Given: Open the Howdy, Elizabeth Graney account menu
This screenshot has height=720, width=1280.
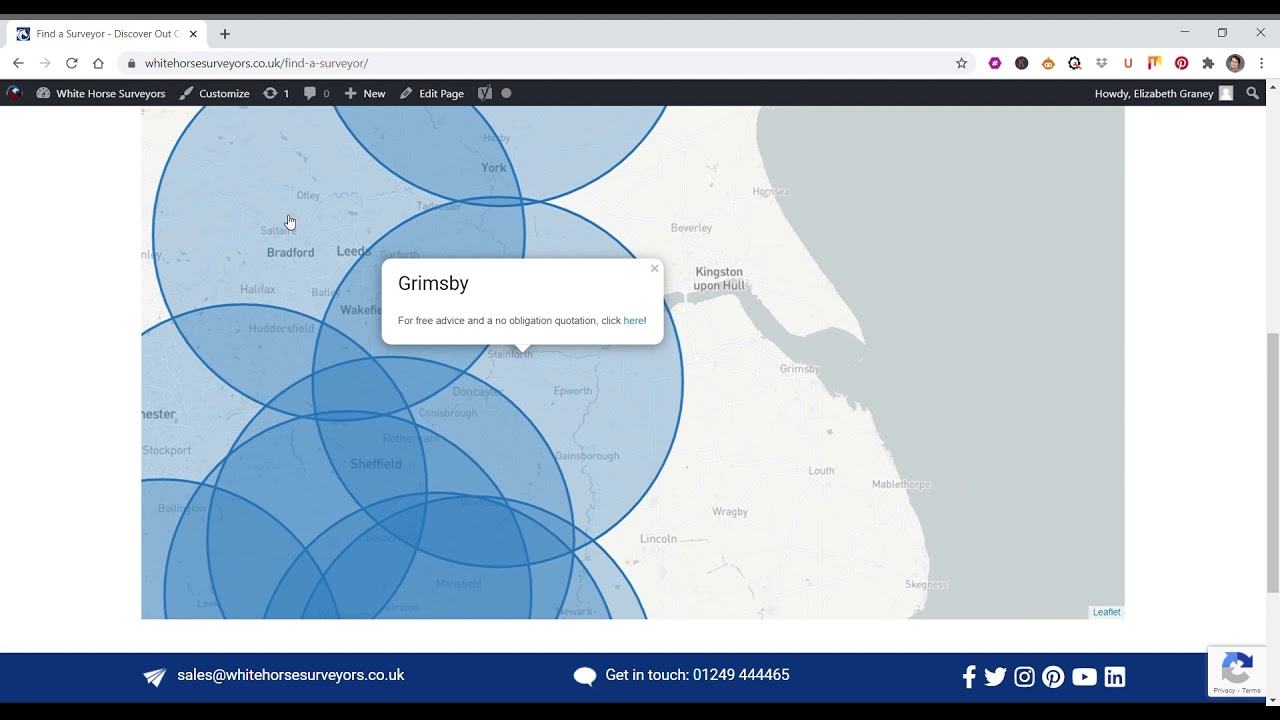Looking at the screenshot, I should click(1164, 93).
